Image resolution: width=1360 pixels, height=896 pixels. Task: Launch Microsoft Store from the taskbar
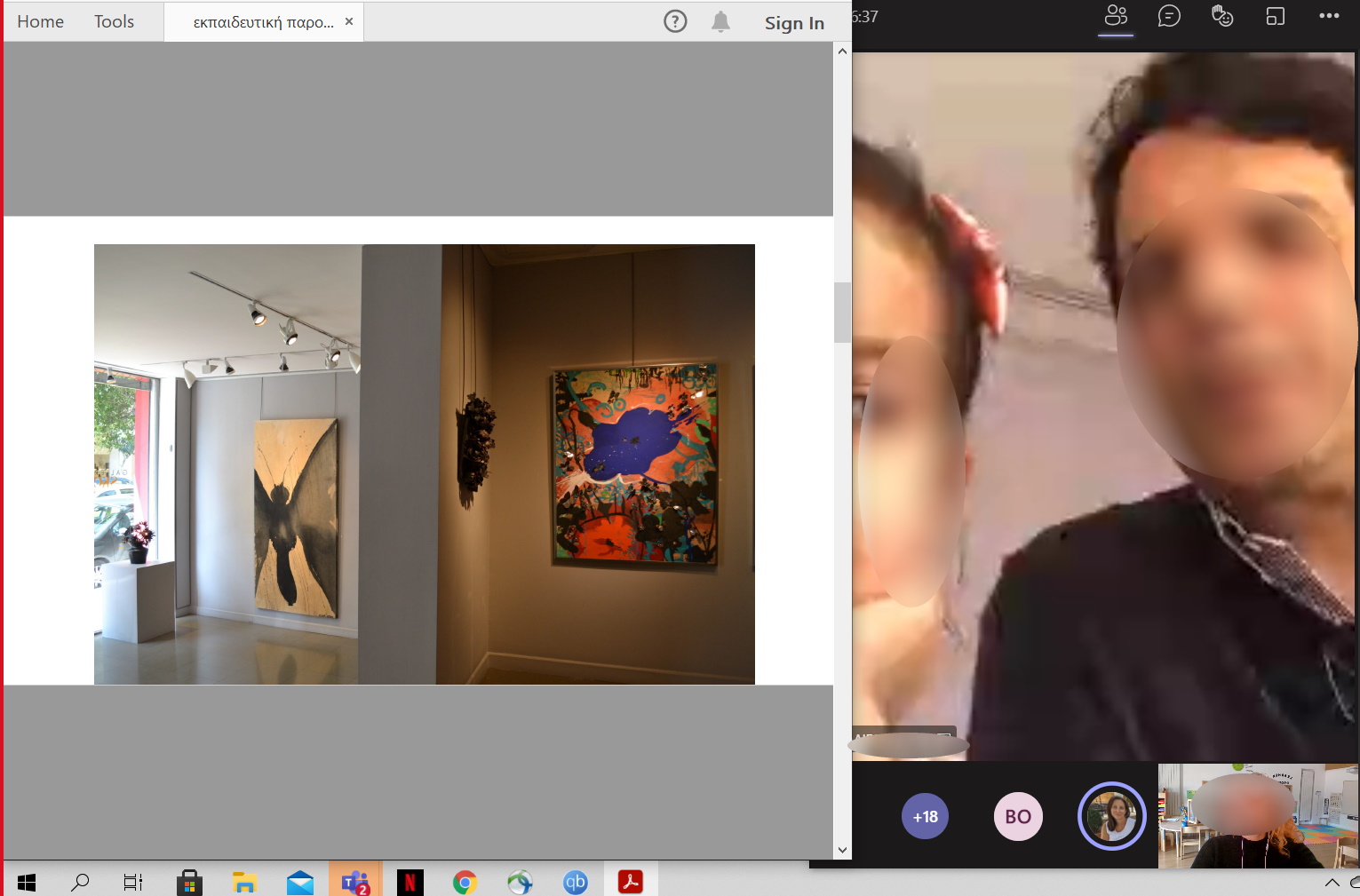click(189, 882)
